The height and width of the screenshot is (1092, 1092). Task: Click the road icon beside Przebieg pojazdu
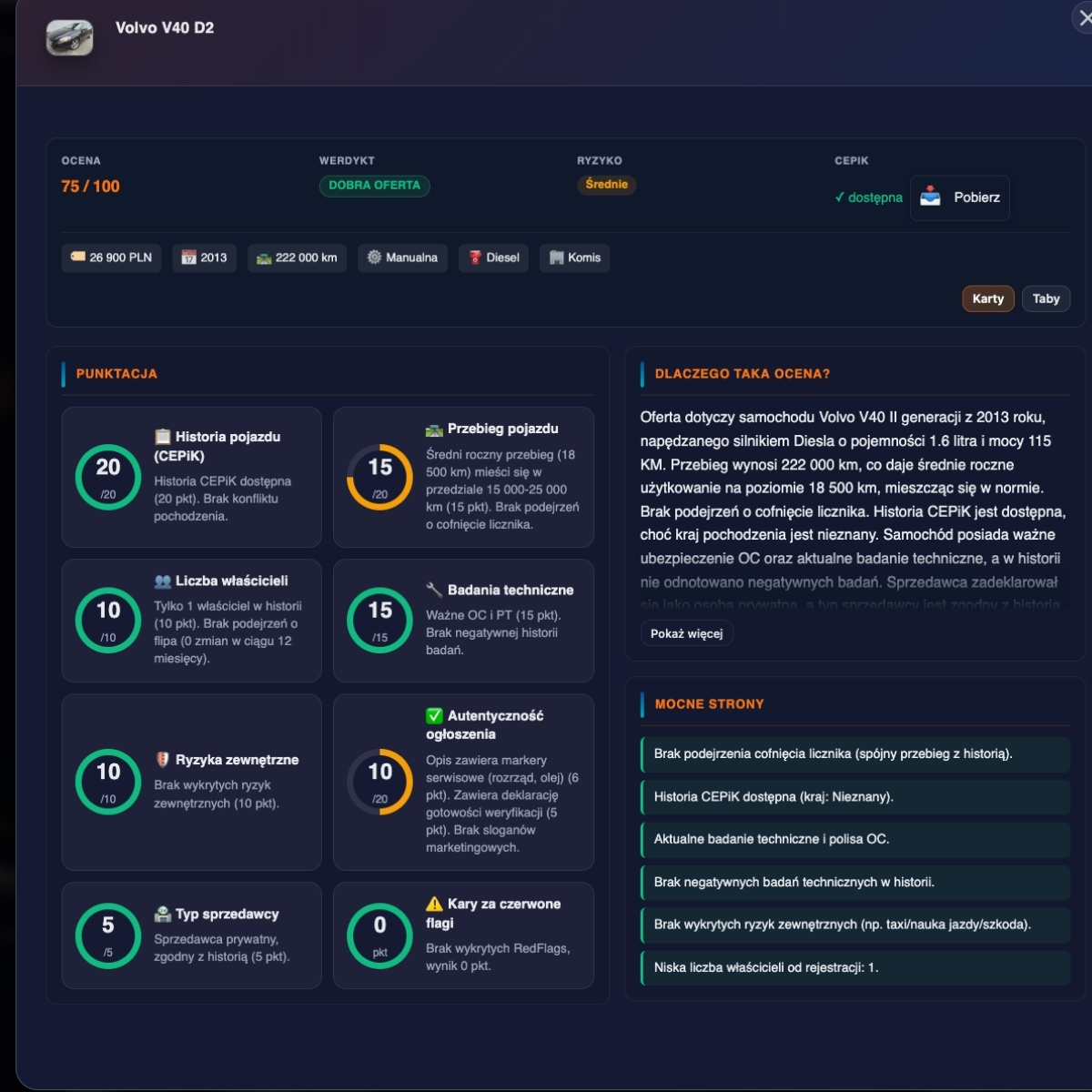click(x=434, y=430)
